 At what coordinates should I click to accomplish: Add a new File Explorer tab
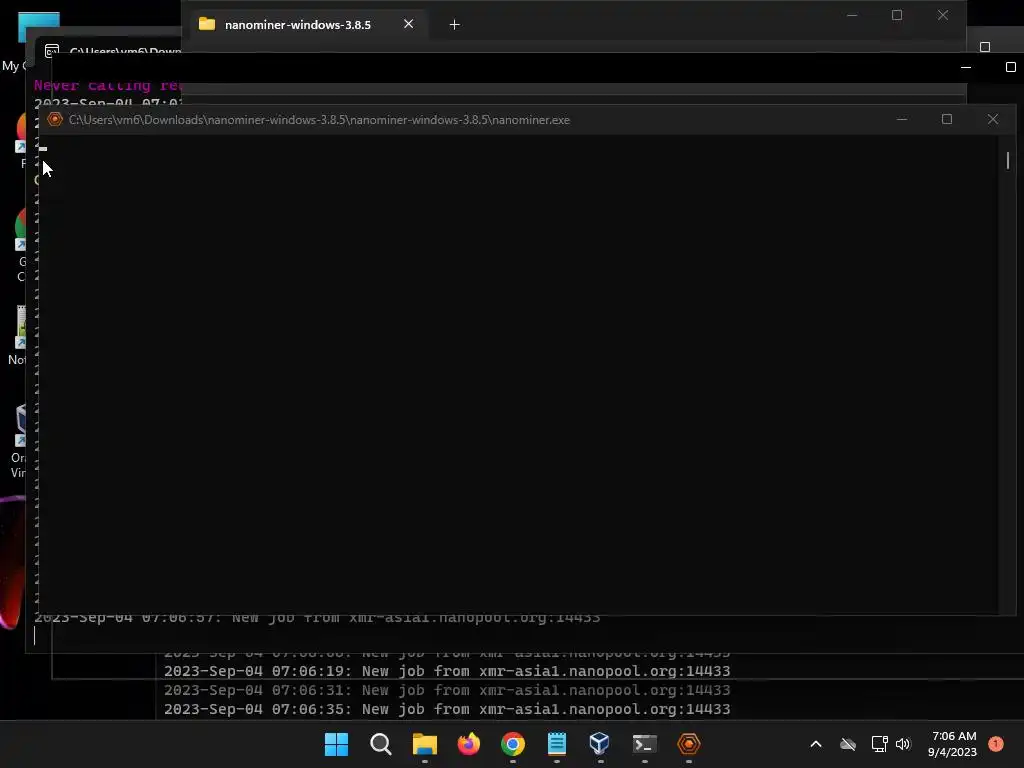click(x=455, y=25)
